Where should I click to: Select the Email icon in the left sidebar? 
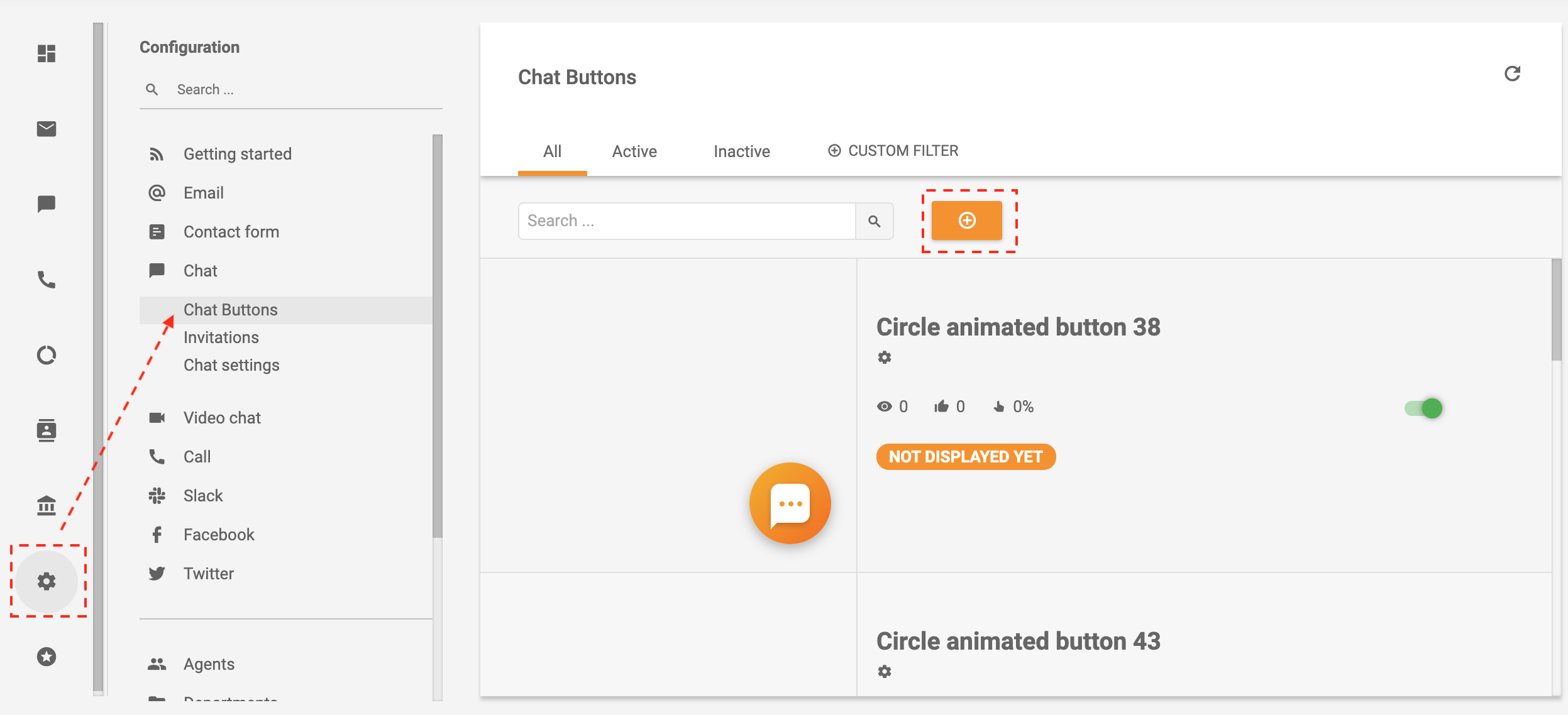[47, 129]
